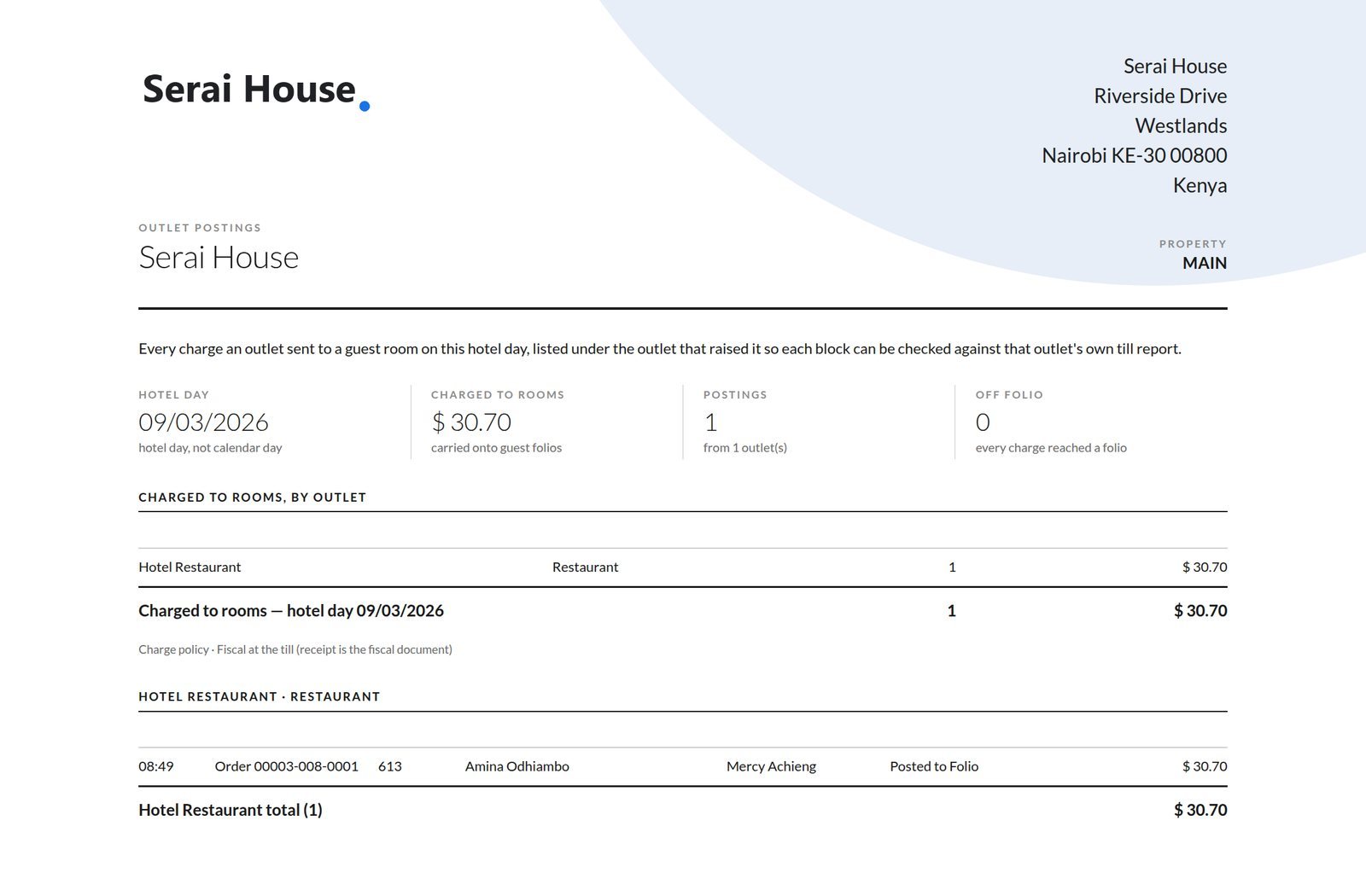Click the note "from 1 outlet(s)"
The height and width of the screenshot is (896, 1366).
coord(745,448)
